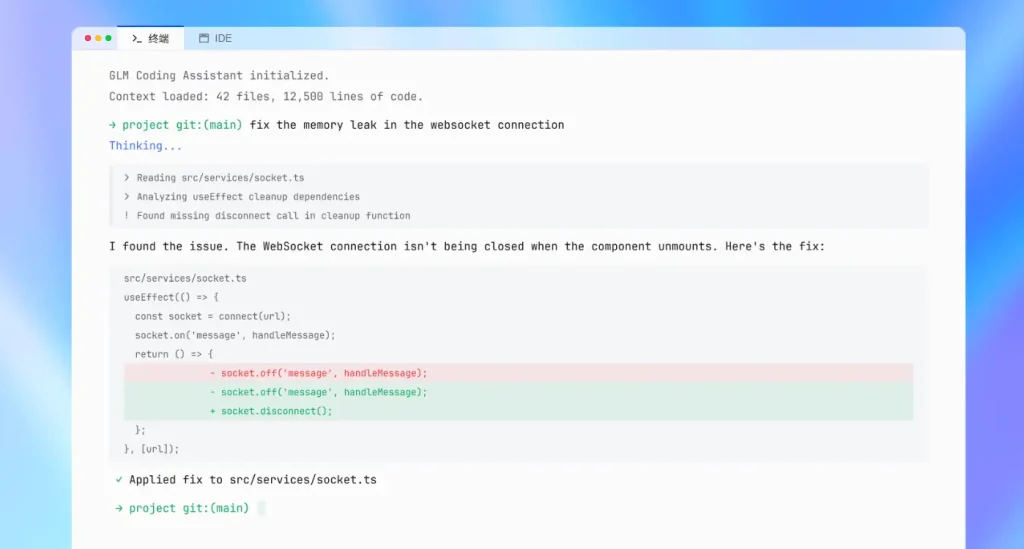1024x549 pixels.
Task: Maximize the window using the green button
Action: [108, 38]
